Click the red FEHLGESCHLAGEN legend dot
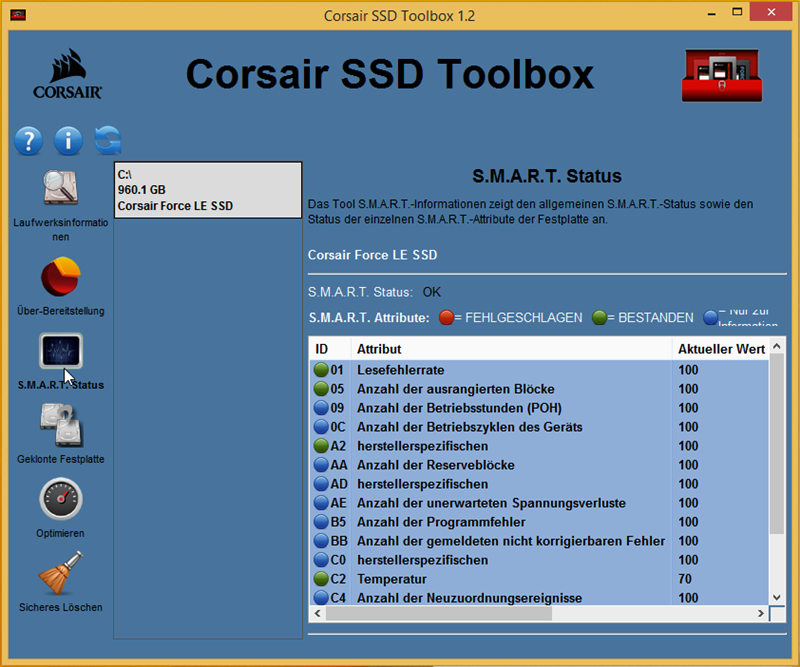The height and width of the screenshot is (667, 800). [x=446, y=317]
